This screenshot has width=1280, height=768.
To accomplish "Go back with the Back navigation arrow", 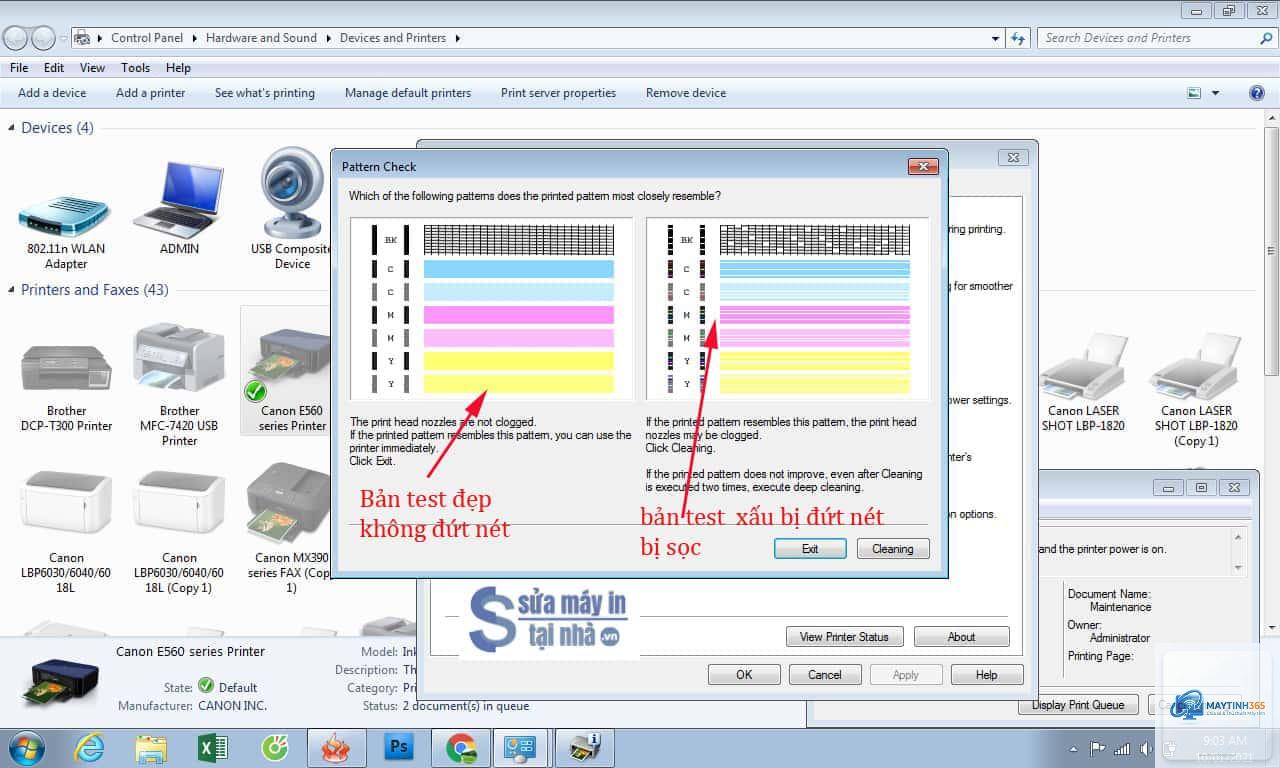I will [x=16, y=38].
